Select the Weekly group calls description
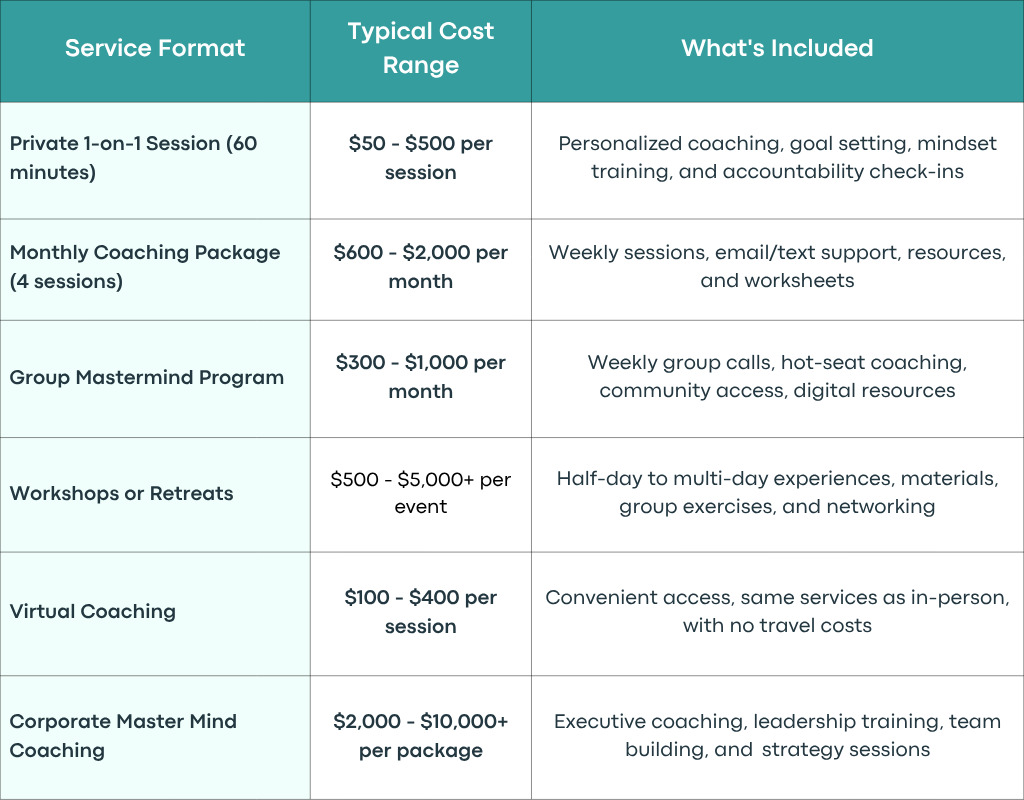This screenshot has width=1024, height=800. 777,379
